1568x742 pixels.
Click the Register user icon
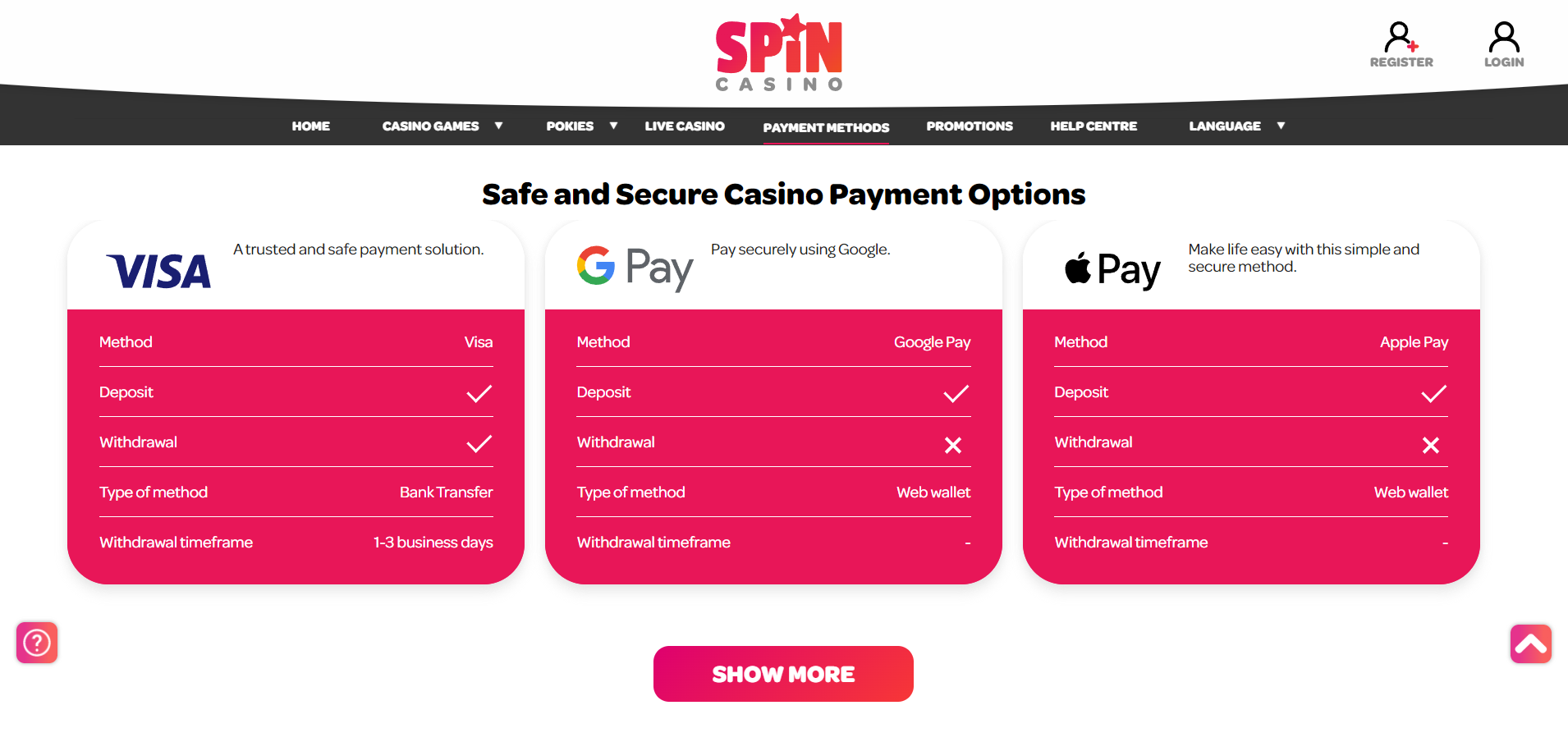coord(1401,37)
